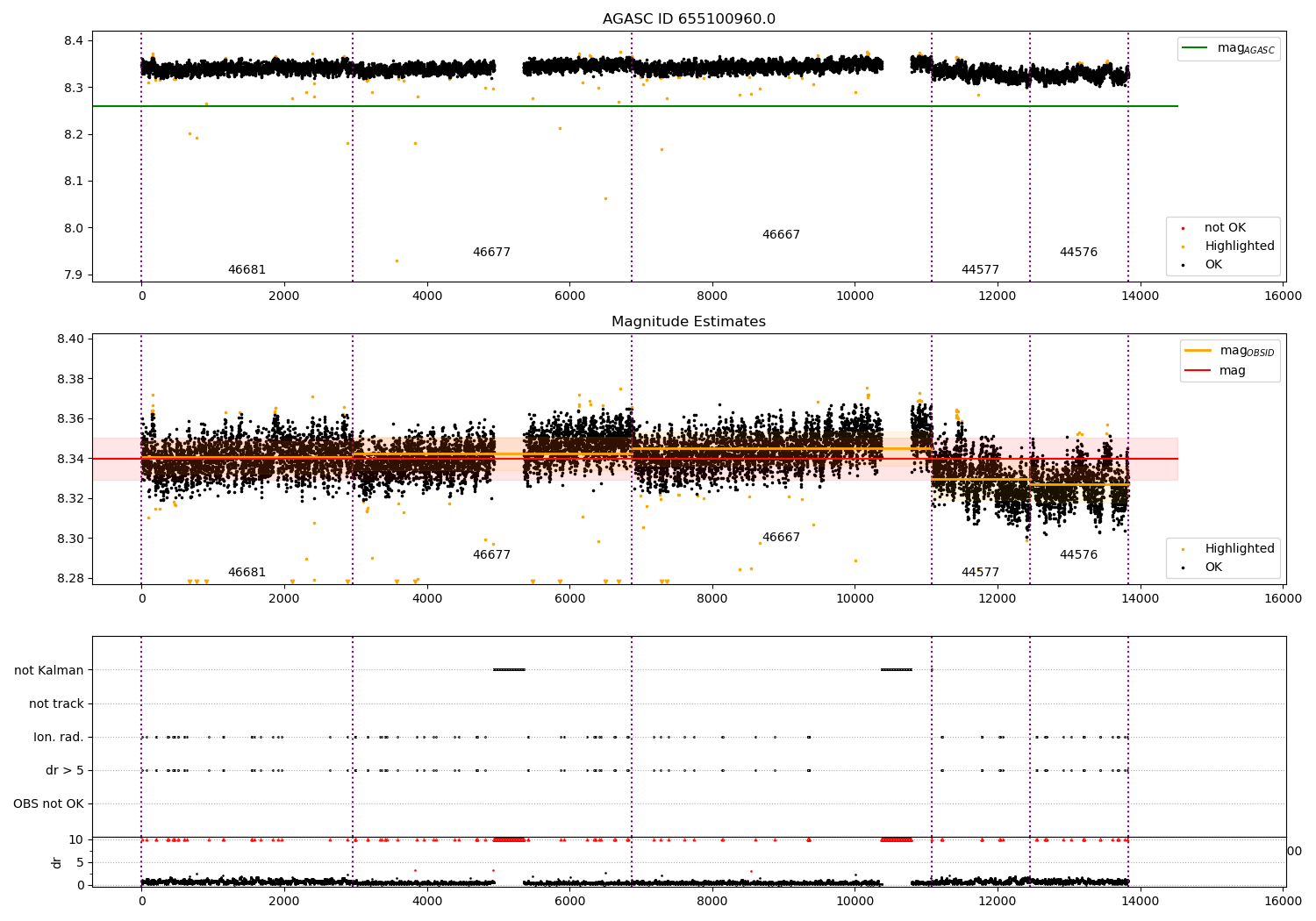The image size is (1316, 921).
Task: Click OBSID label 46667 in Magnitude Estimates plot
Action: click(781, 538)
